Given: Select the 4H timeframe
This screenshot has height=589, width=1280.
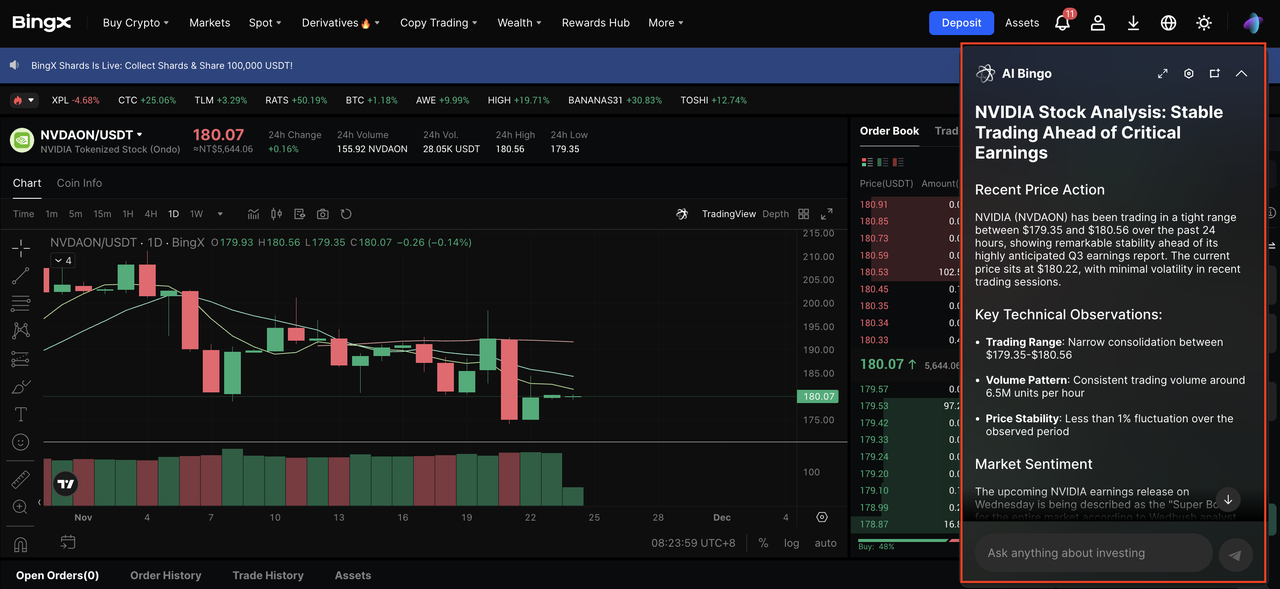Looking at the screenshot, I should 150,214.
